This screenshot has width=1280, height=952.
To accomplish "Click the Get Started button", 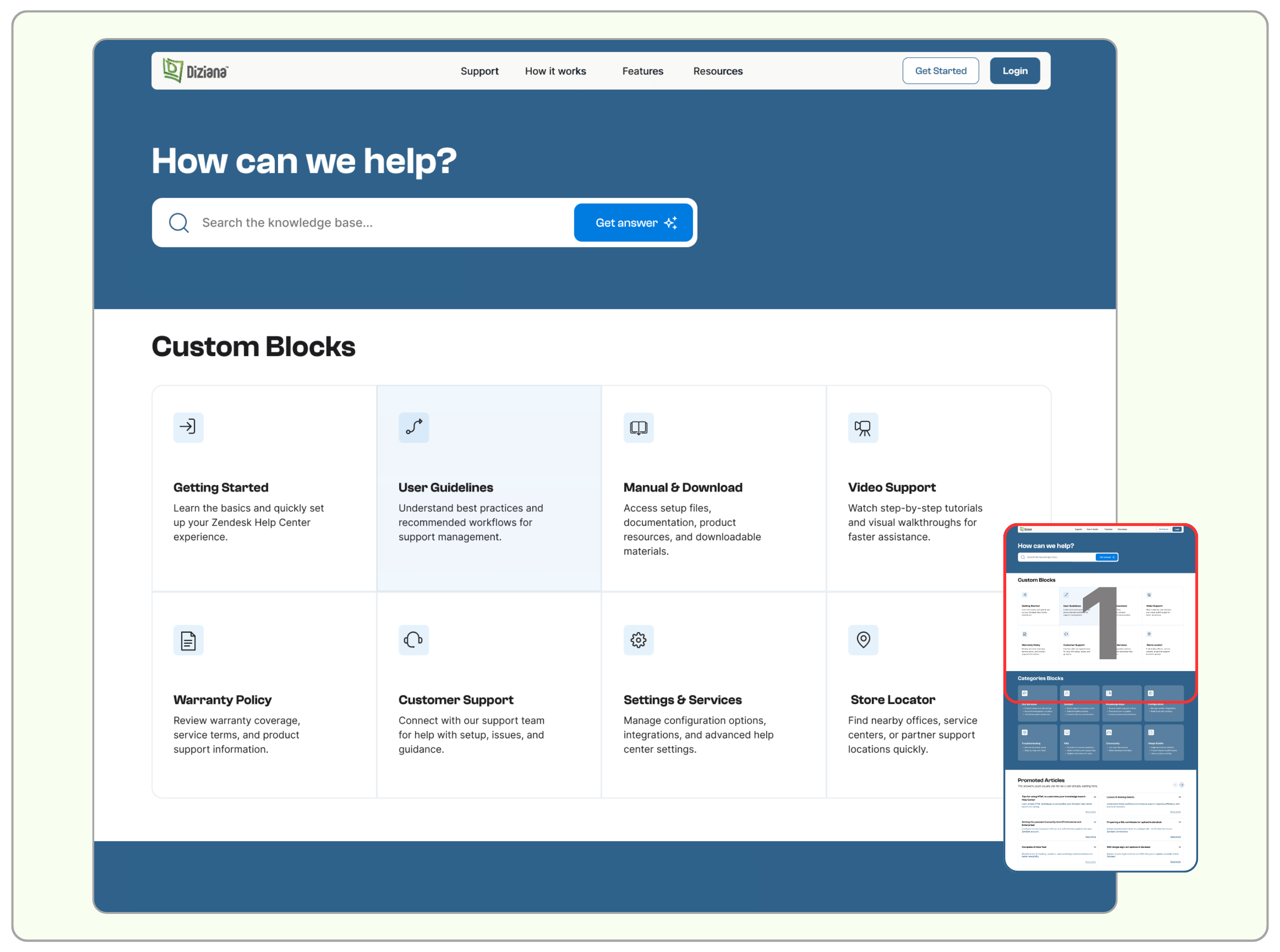I will click(940, 70).
